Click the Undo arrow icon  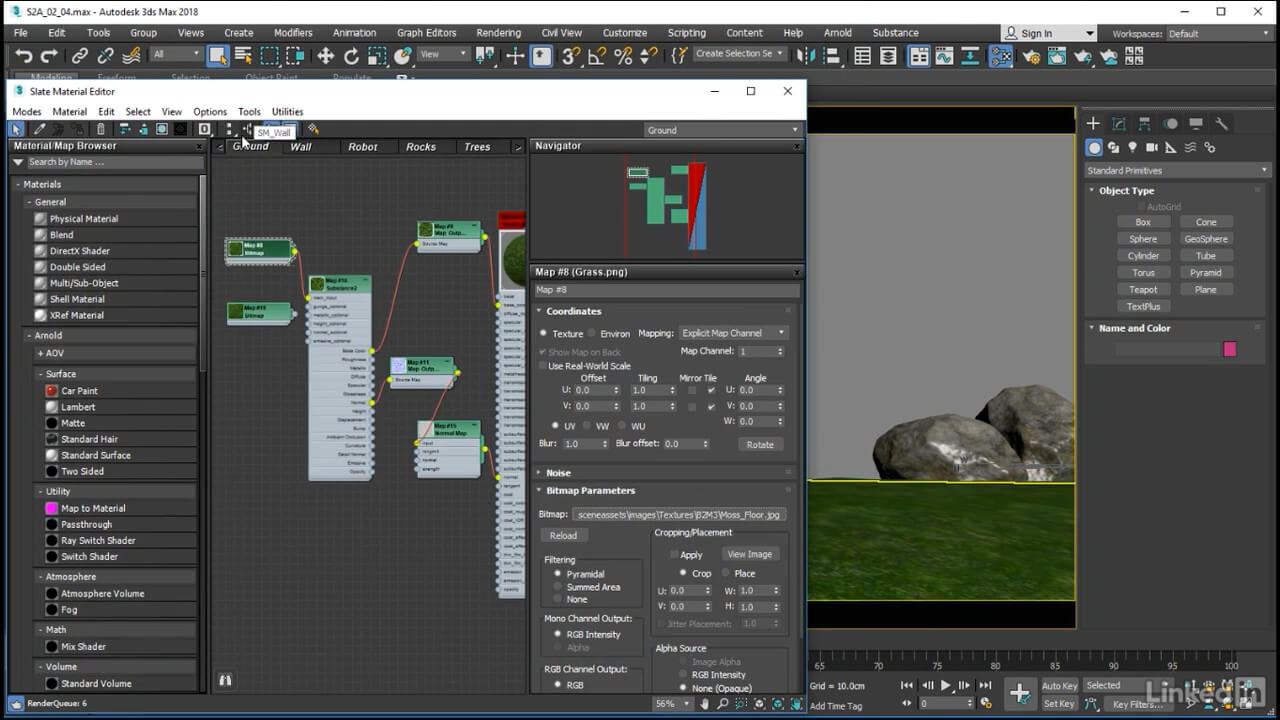pos(24,56)
